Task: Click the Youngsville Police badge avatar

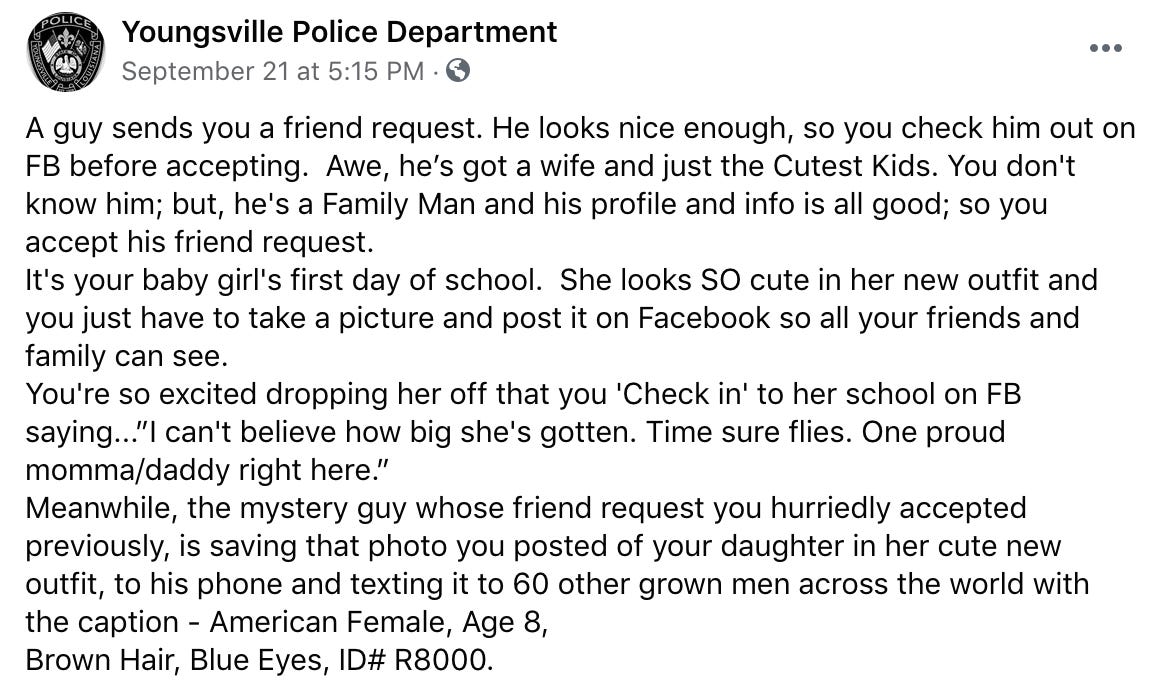Action: (x=65, y=53)
